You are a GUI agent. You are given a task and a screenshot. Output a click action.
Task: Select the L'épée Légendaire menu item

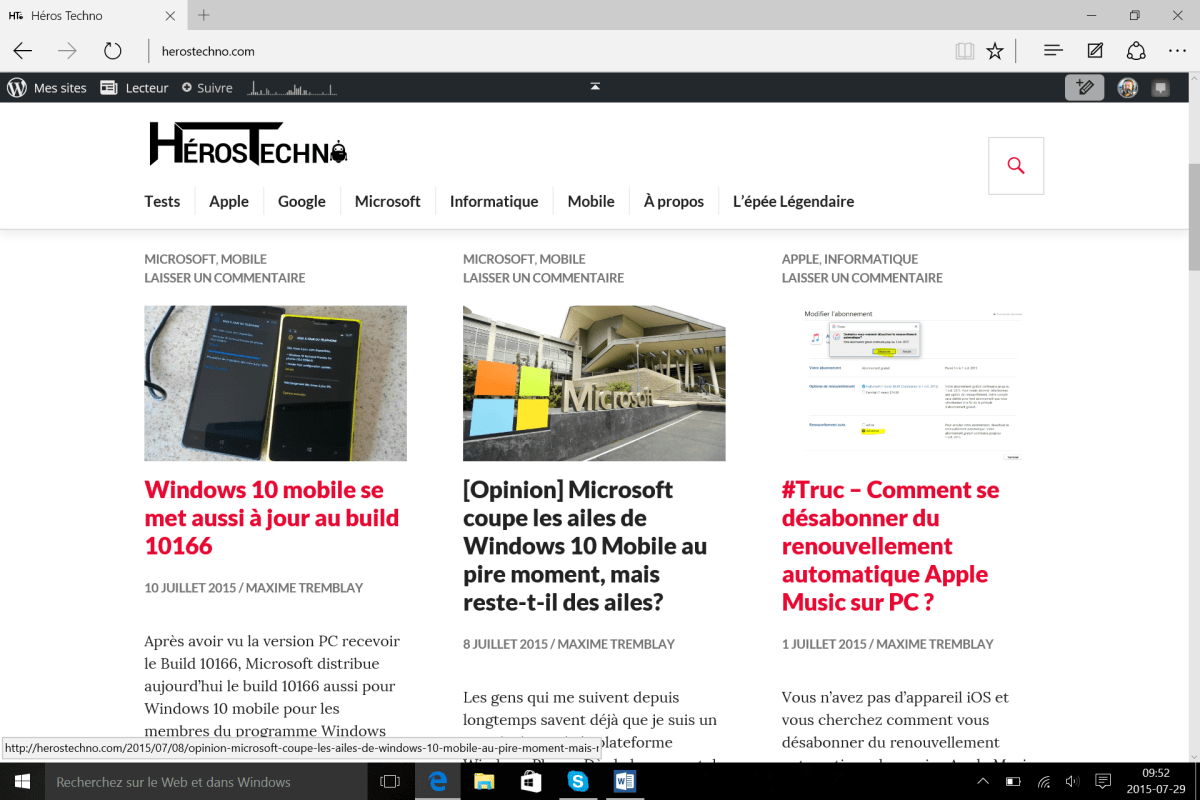tap(793, 201)
